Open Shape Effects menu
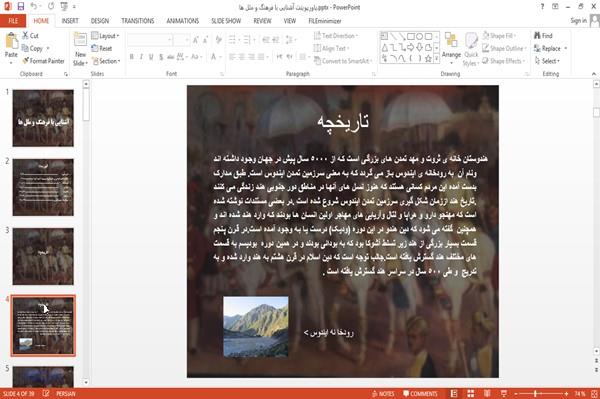Viewport: 600px width, 399px height. click(x=504, y=61)
